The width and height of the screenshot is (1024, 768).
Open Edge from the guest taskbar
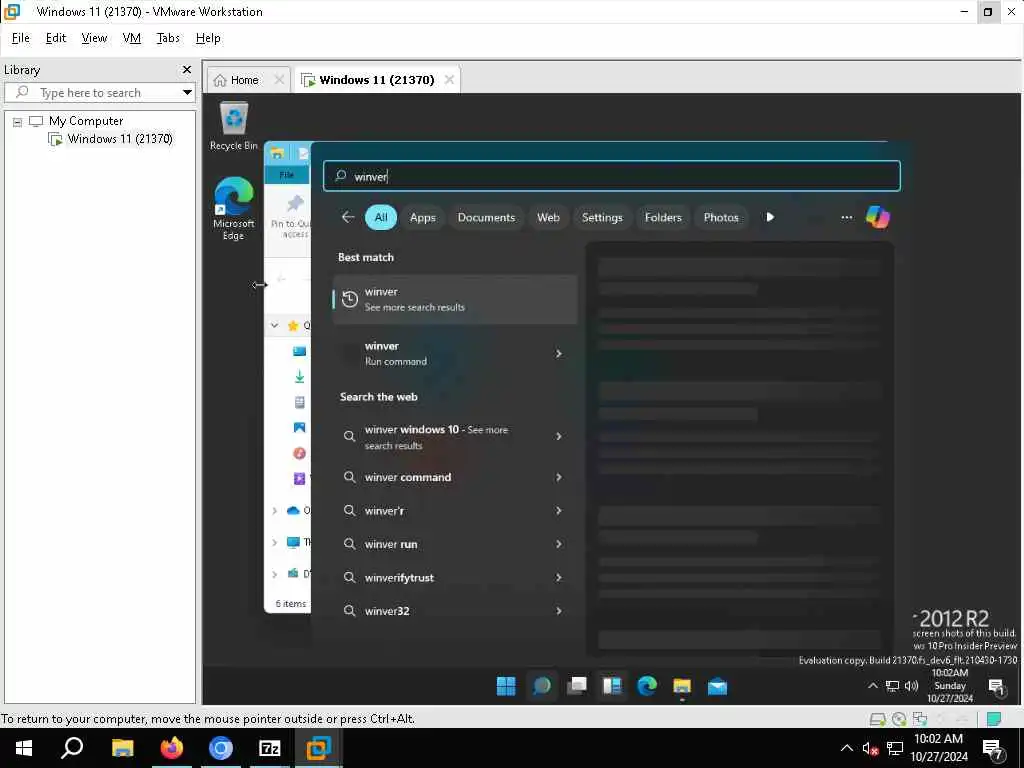(647, 686)
